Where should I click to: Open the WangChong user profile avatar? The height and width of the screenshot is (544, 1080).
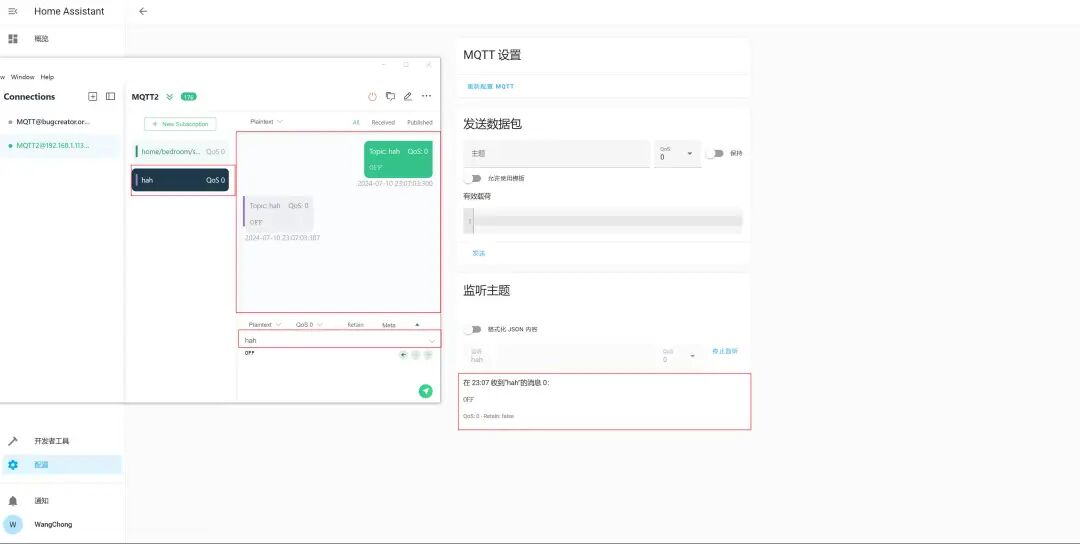pyautogui.click(x=12, y=524)
